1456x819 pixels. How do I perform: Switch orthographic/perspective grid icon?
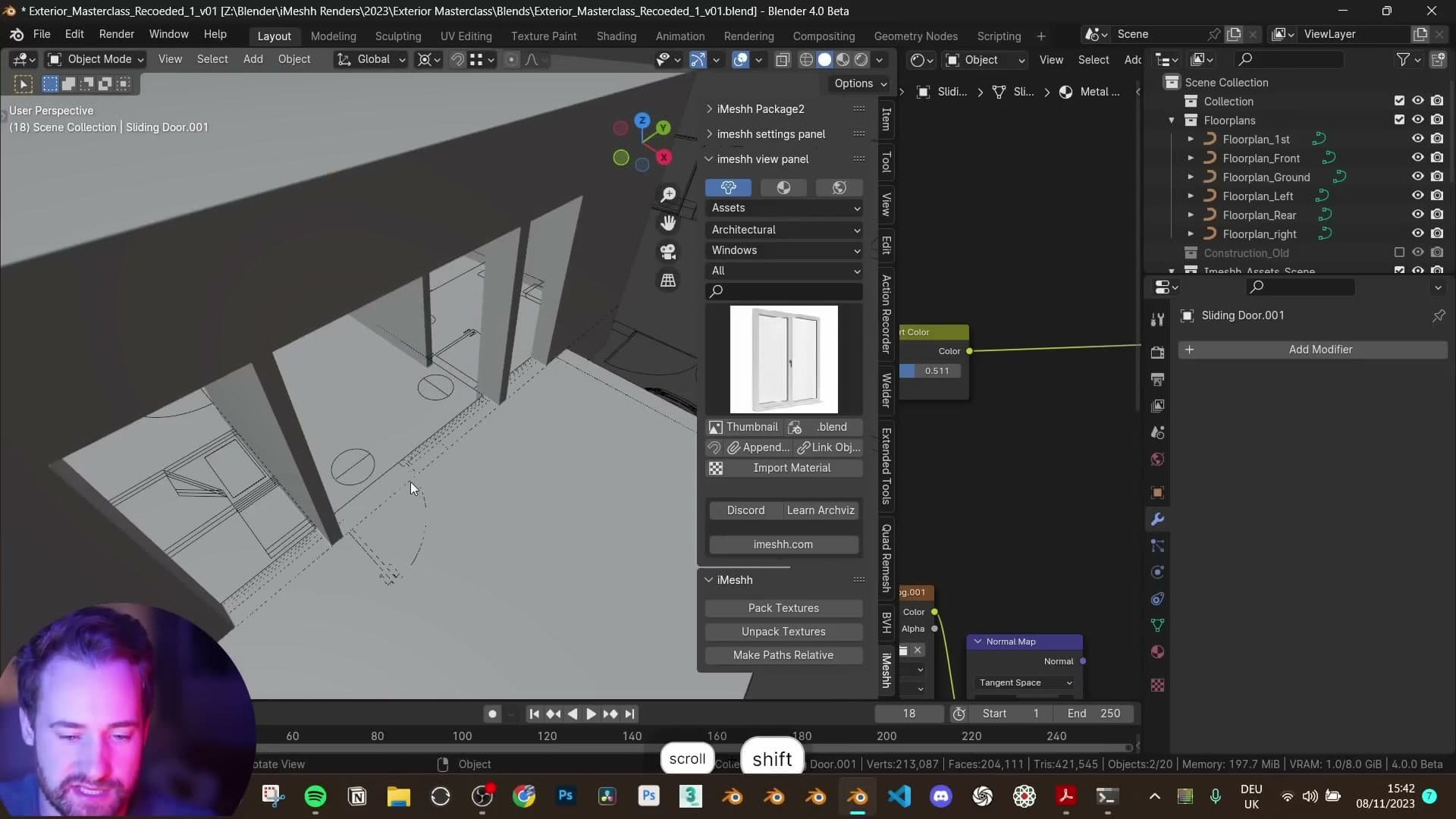point(668,281)
